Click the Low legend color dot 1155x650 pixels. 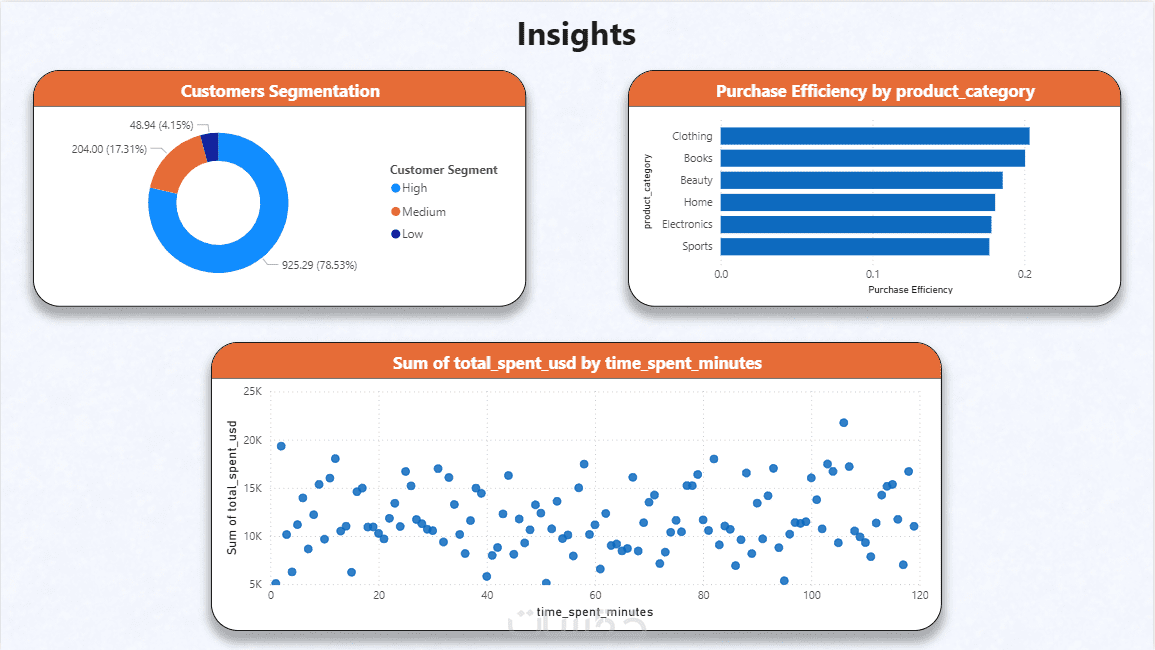(x=395, y=234)
